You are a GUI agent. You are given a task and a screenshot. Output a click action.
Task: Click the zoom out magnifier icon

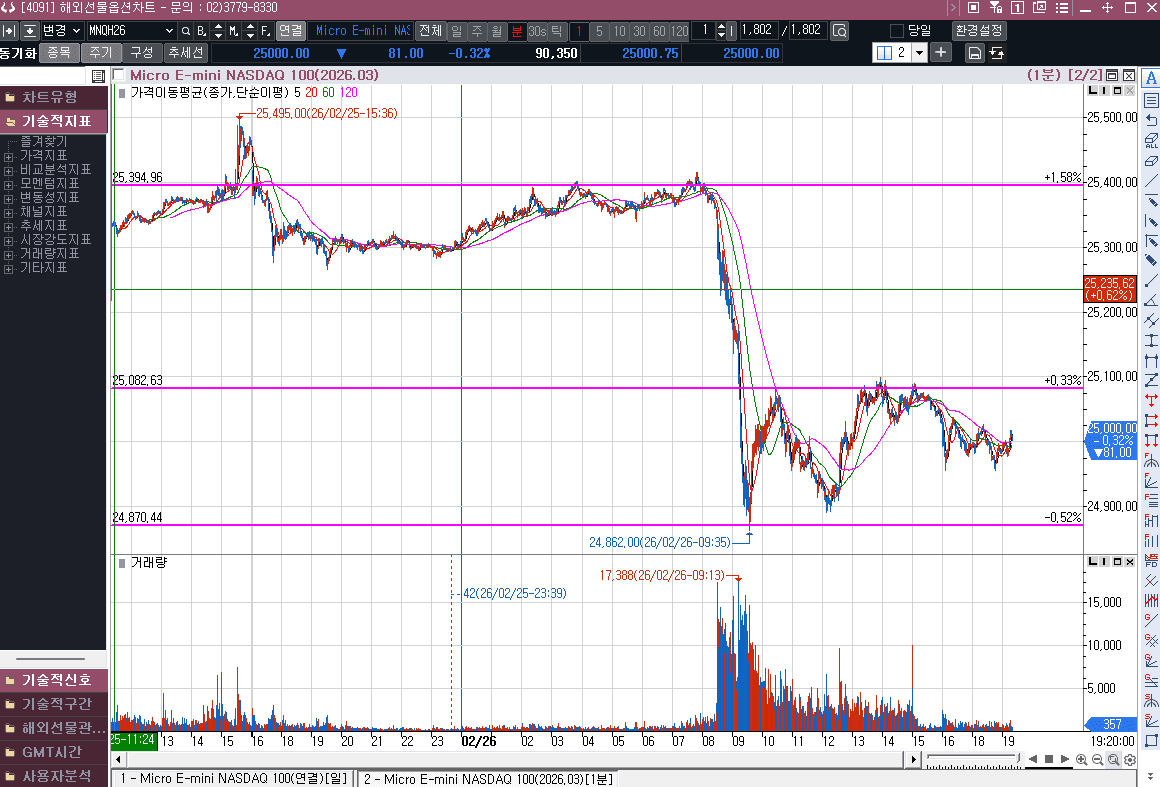coord(1098,760)
